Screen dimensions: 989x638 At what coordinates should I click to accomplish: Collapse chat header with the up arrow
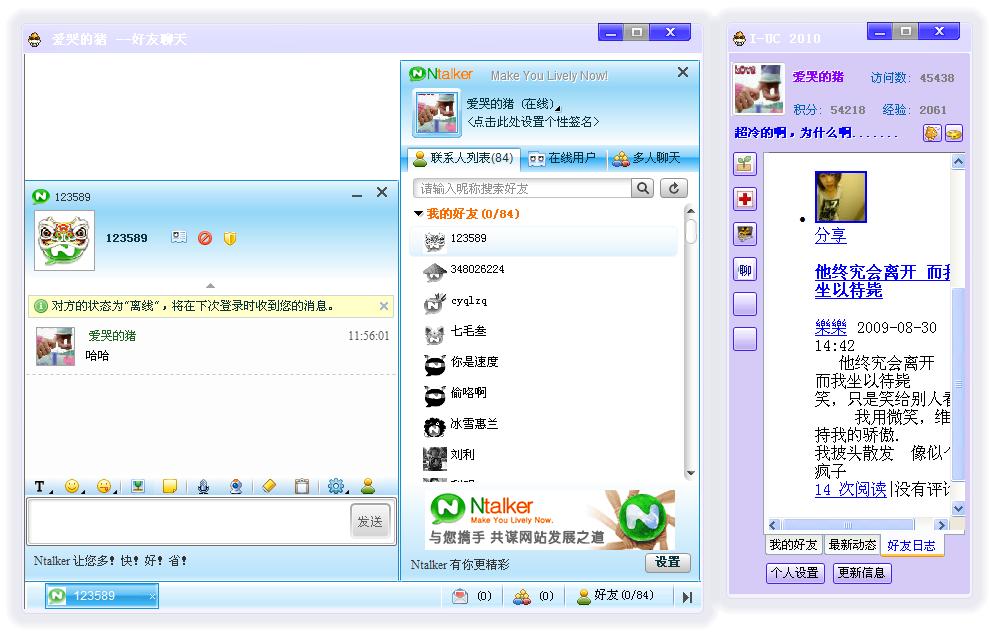pos(211,286)
